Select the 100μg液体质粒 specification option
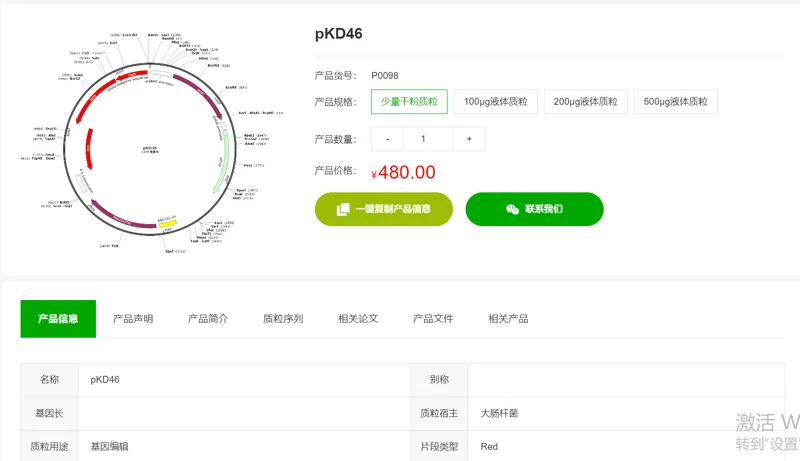Image resolution: width=800 pixels, height=461 pixels. [x=495, y=101]
